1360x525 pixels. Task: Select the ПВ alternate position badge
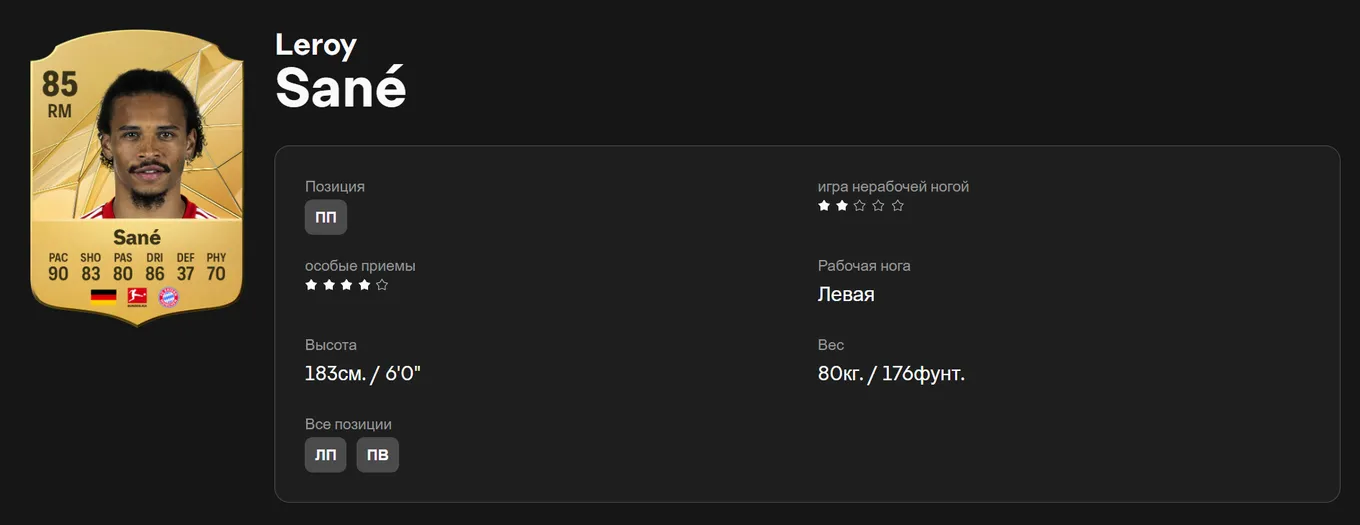(x=378, y=455)
